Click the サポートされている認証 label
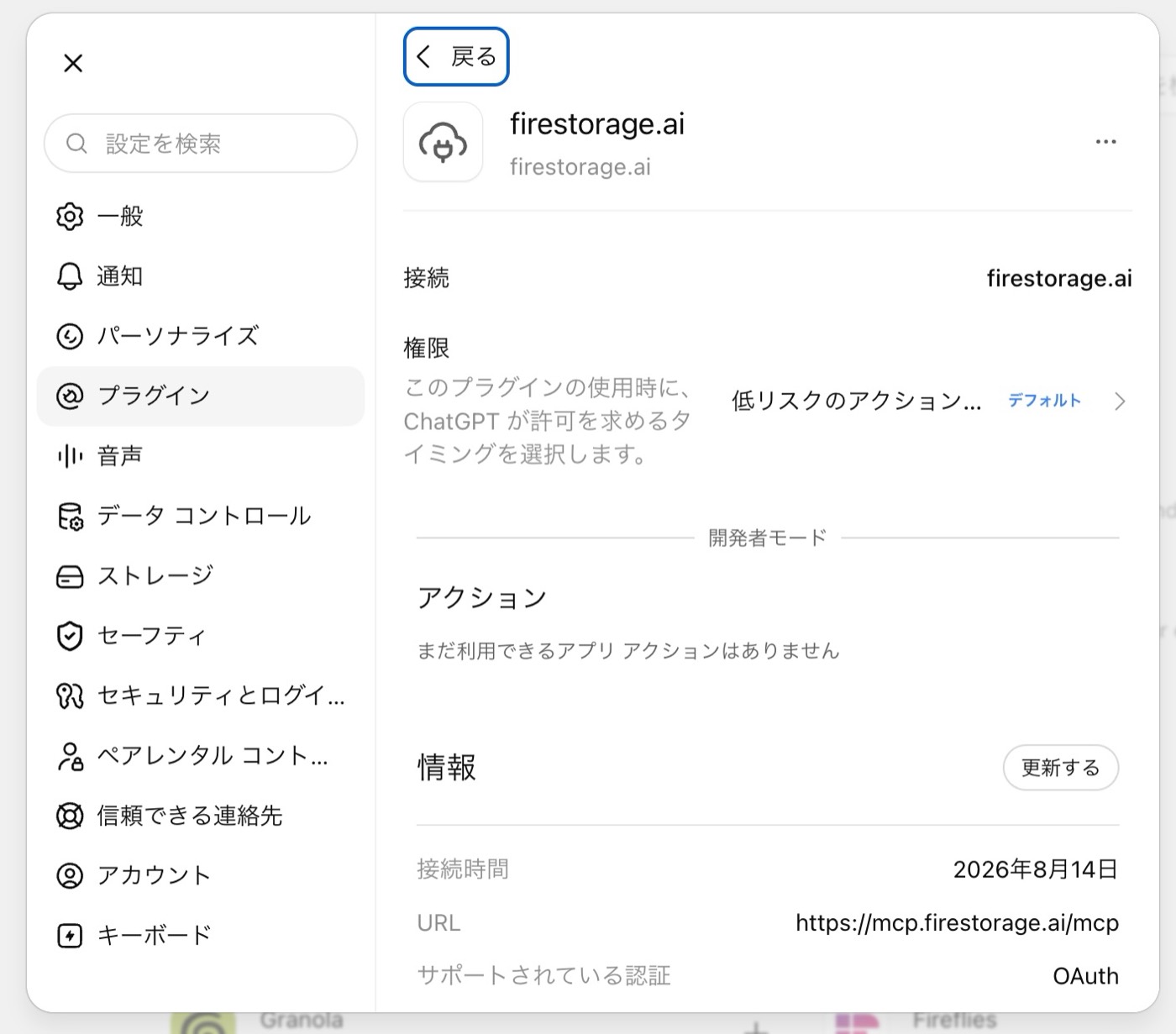The image size is (1176, 1034). pos(543,976)
